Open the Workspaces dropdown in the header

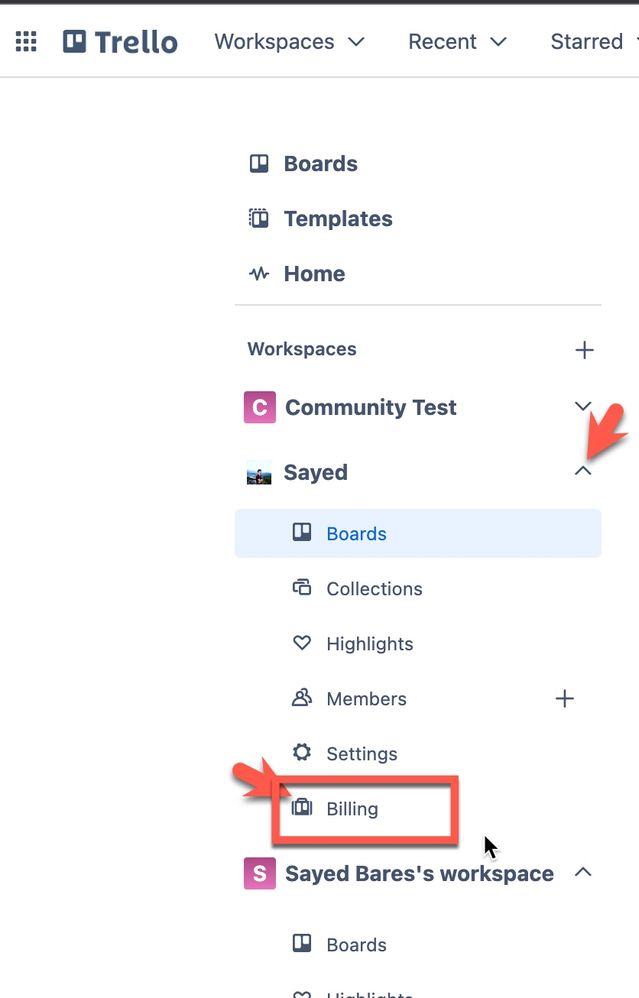289,41
